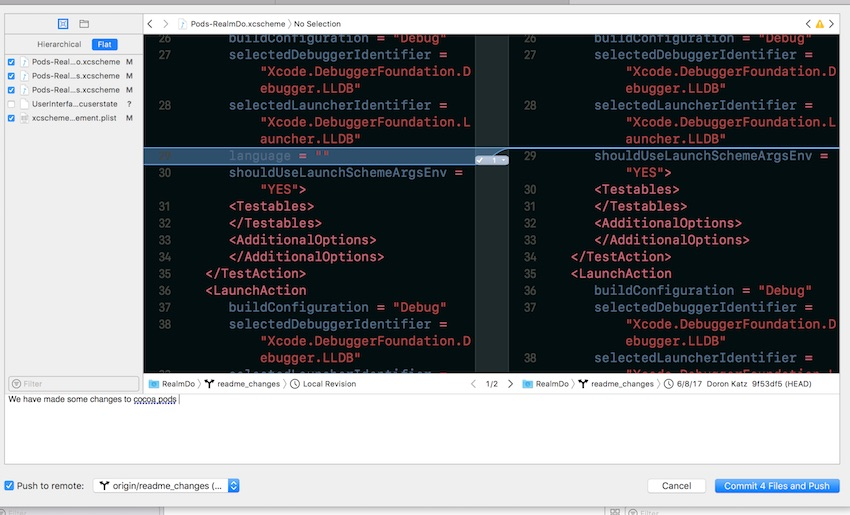This screenshot has height=515, width=850.
Task: Jump to the next issue, arrow right of warning icon
Action: pyautogui.click(x=831, y=24)
